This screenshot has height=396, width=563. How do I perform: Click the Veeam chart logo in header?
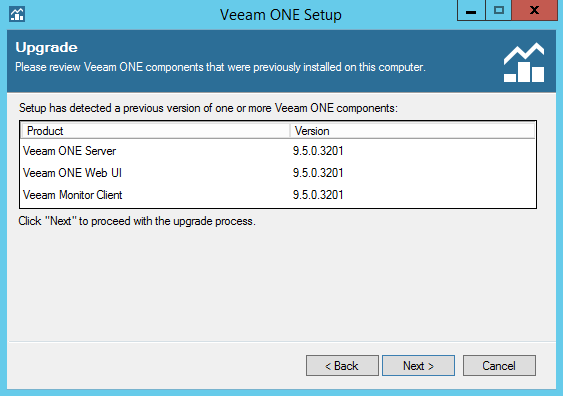click(x=524, y=62)
